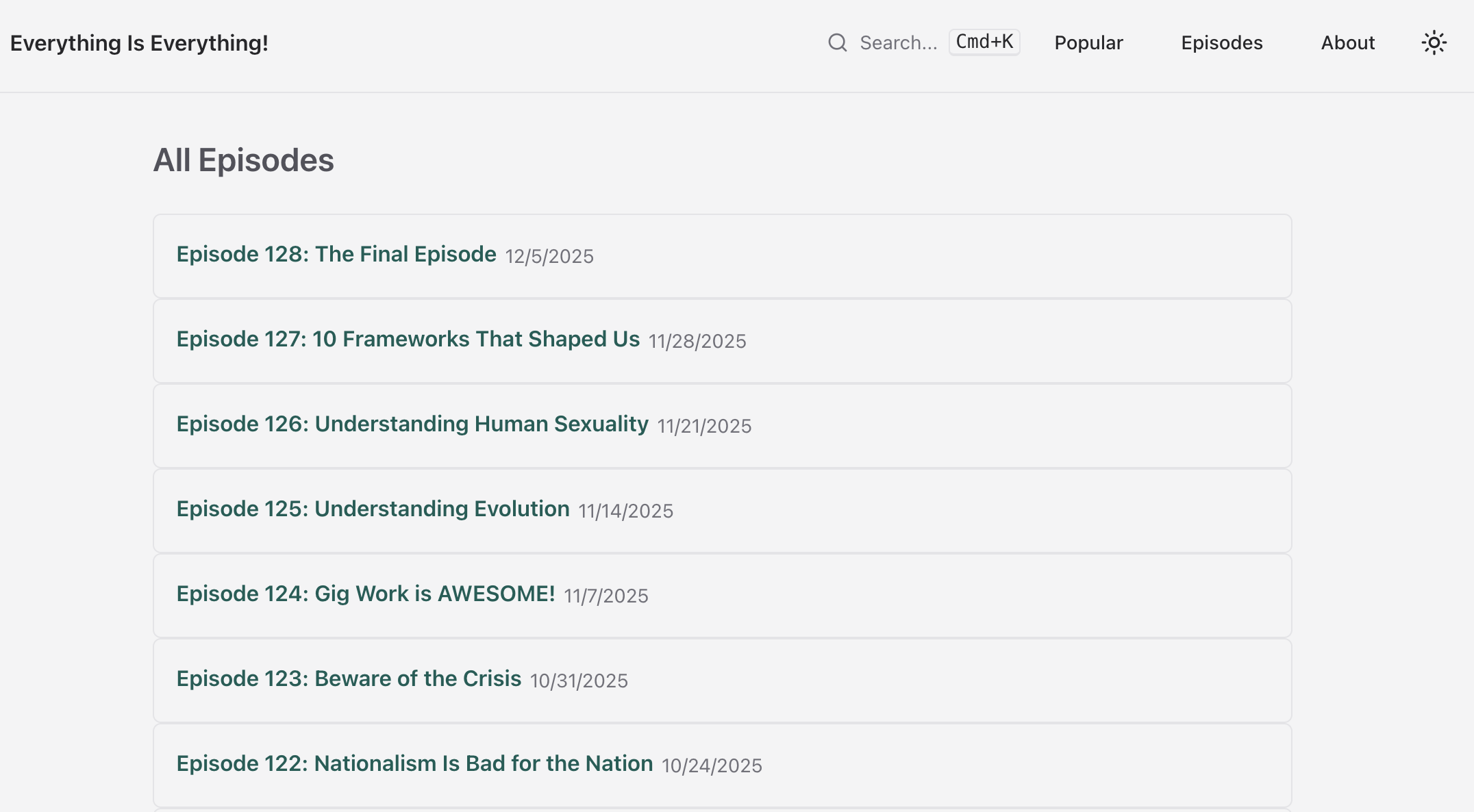Toggle light/dark theme sun icon
This screenshot has width=1474, height=812.
pos(1434,42)
